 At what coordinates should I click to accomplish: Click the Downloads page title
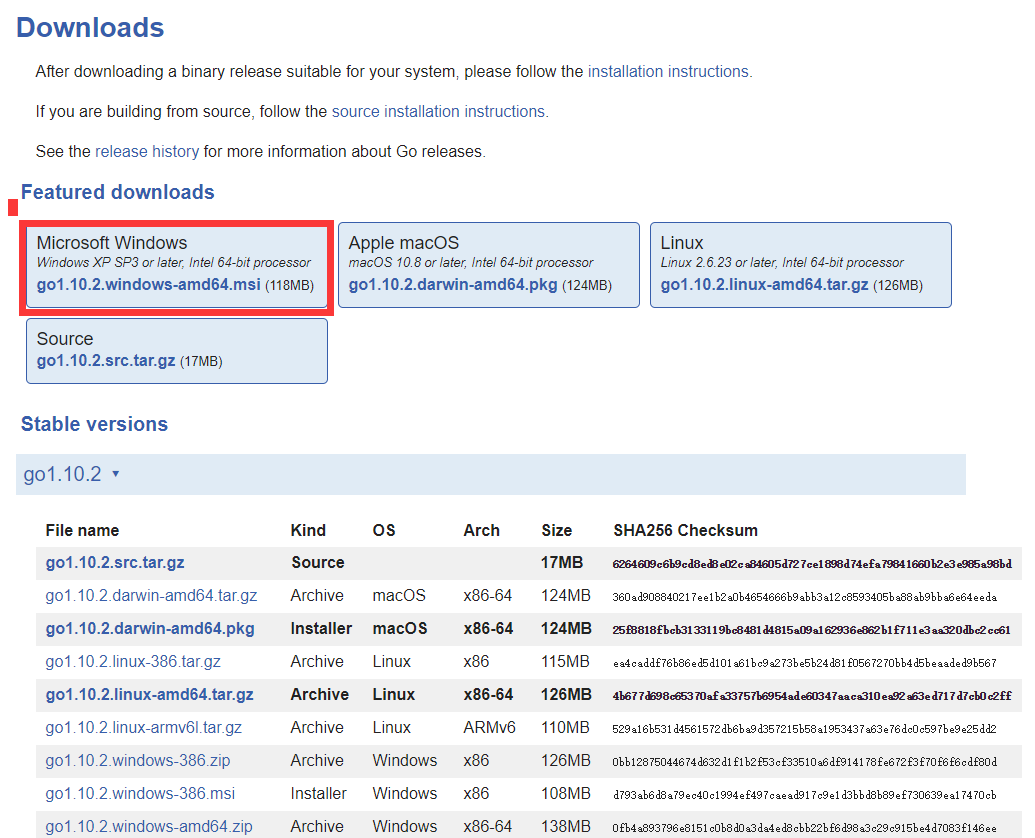pos(90,28)
